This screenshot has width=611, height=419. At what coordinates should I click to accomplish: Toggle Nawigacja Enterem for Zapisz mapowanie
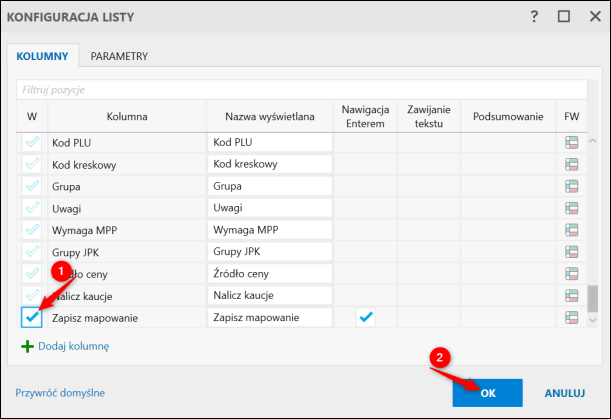[365, 317]
